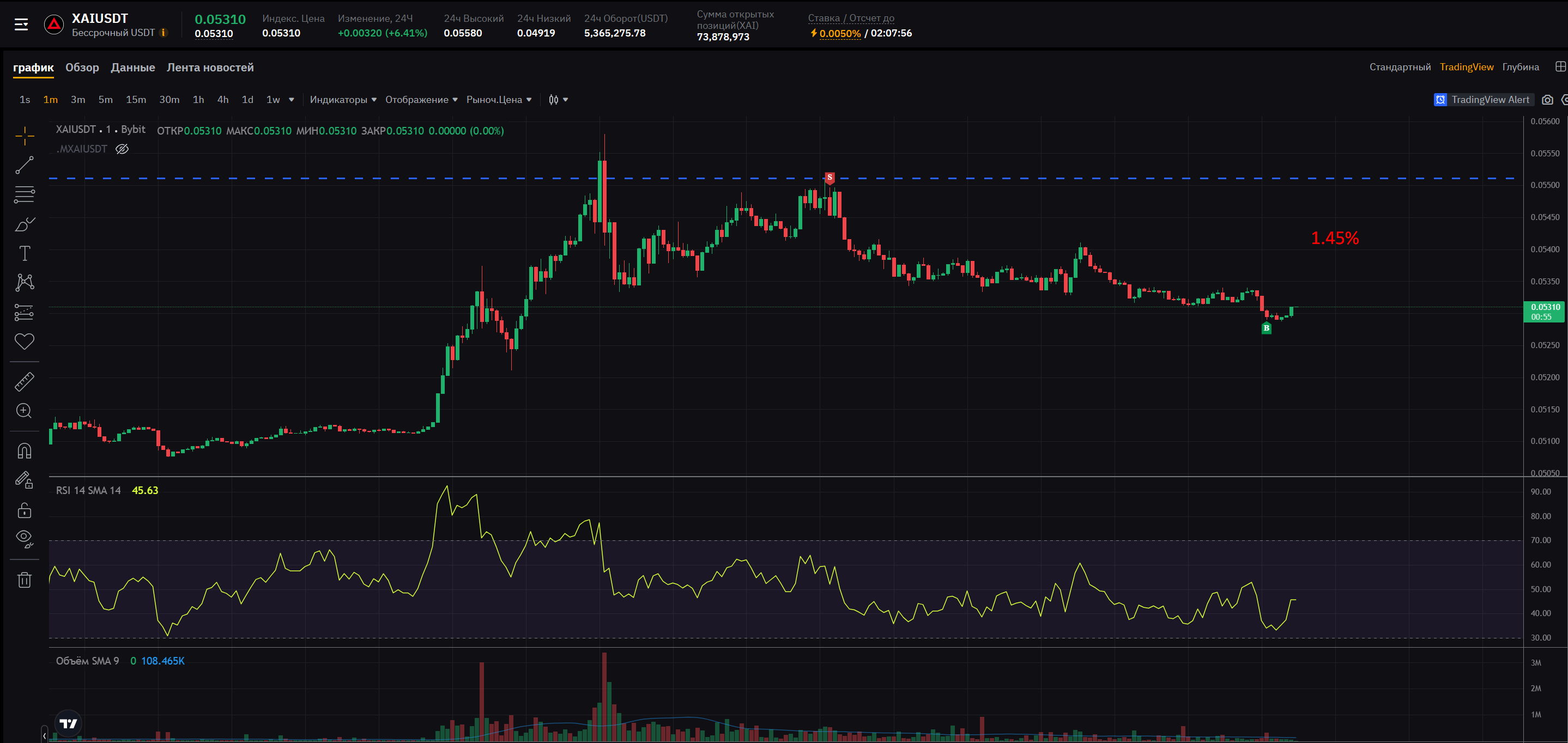
Task: Take a chart snapshot with camera icon
Action: tap(1547, 100)
